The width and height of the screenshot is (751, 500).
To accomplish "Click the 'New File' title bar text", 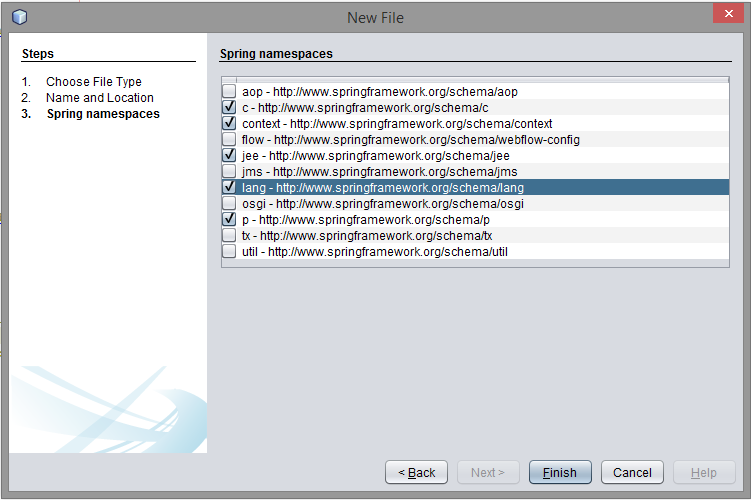I will click(376, 18).
